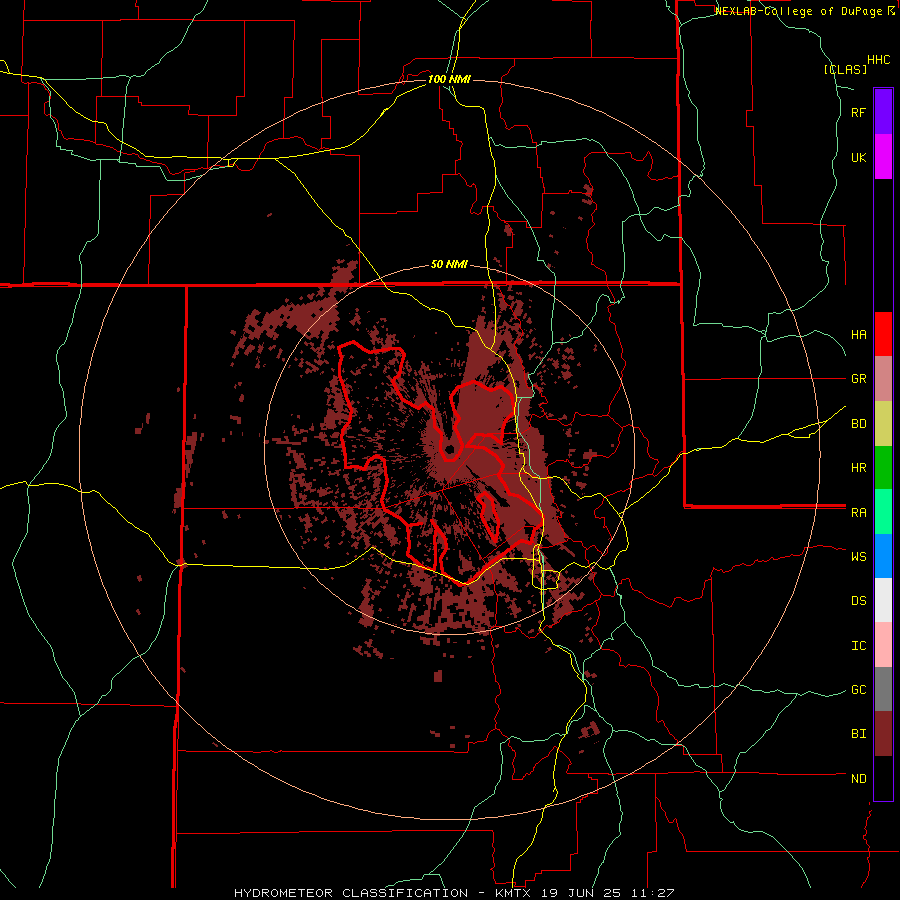This screenshot has width=900, height=900.
Task: Click the ND black legend swatch
Action: pyautogui.click(x=883, y=778)
